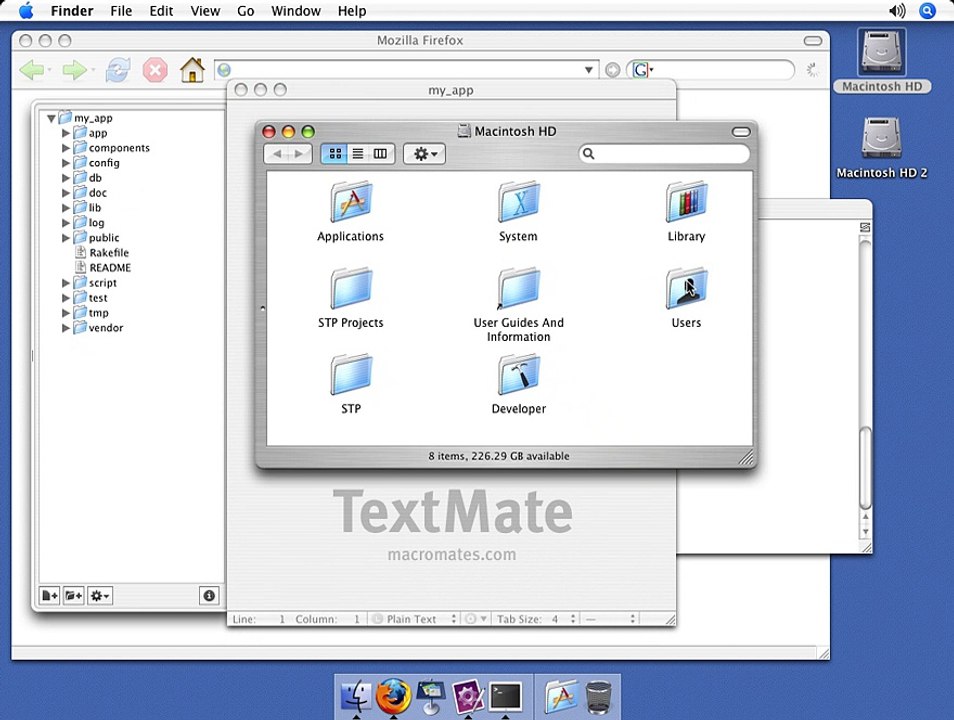Open the Finder menu

coord(72,10)
